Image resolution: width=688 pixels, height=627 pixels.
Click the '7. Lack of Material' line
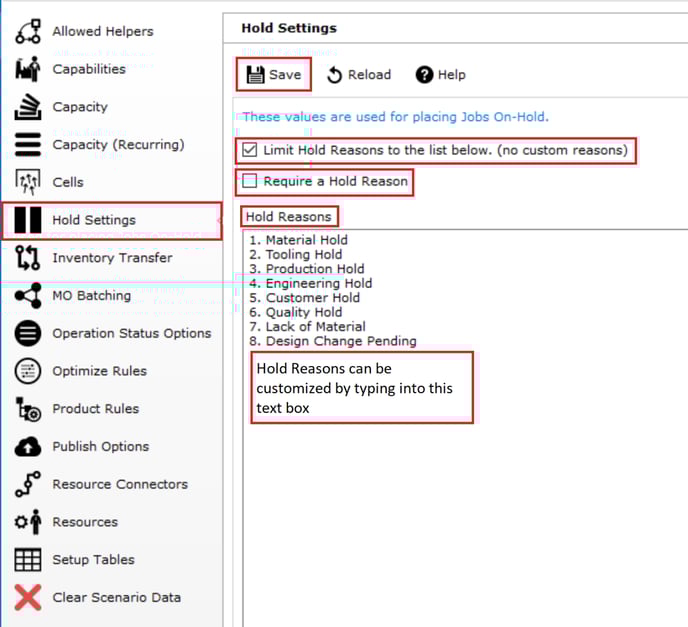[307, 326]
